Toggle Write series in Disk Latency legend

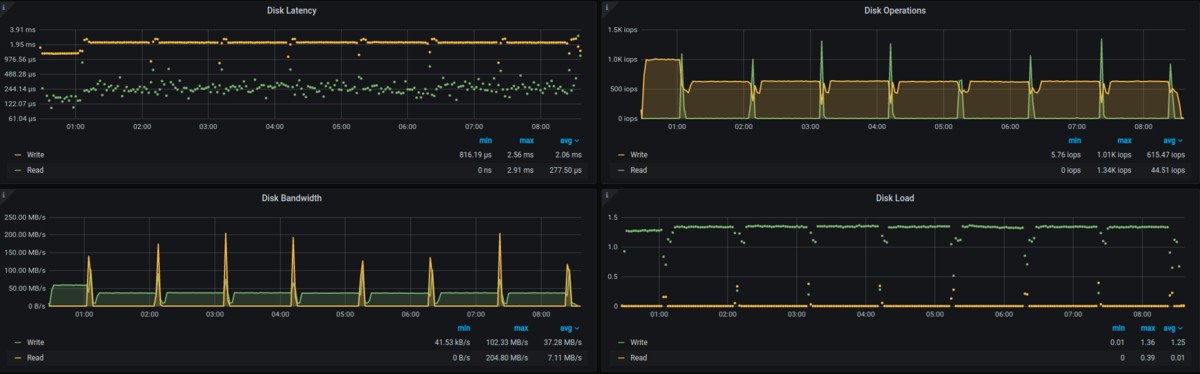coord(35,156)
